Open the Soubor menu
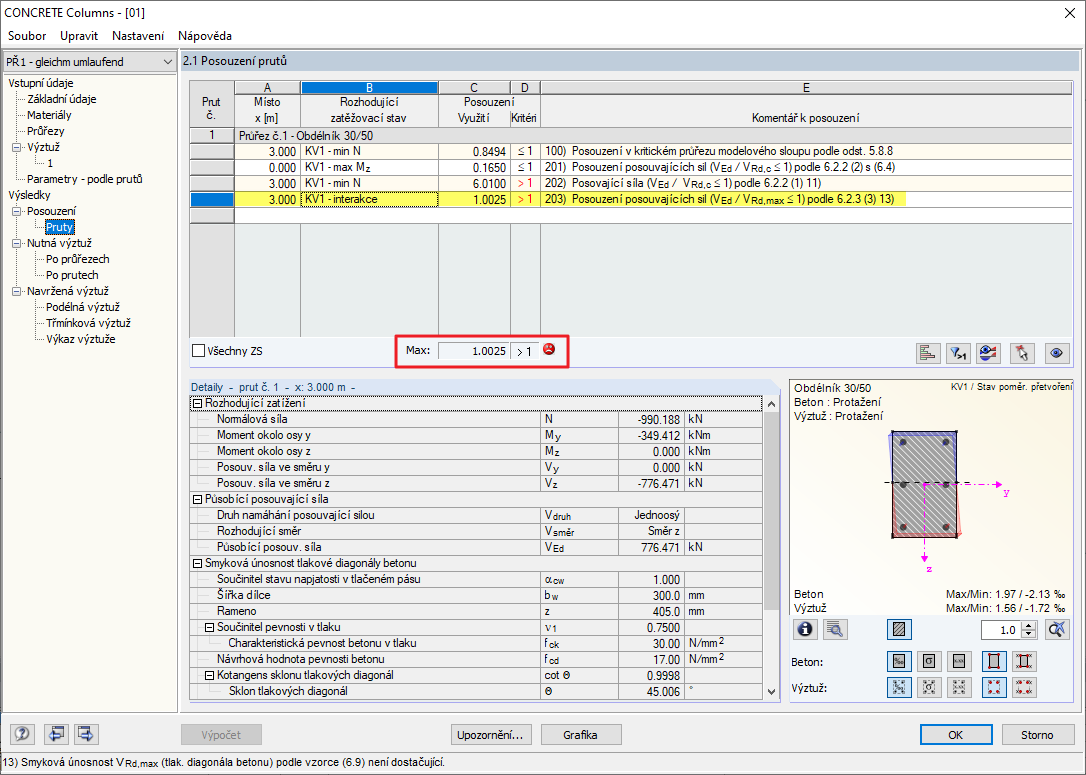Viewport: 1086px width, 775px height. pyautogui.click(x=27, y=36)
